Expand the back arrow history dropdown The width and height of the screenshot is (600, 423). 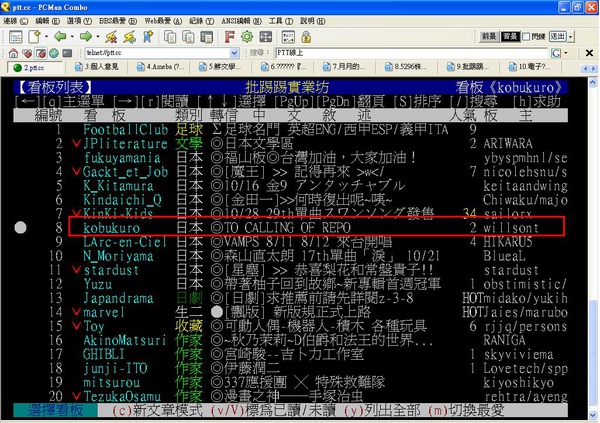(x=72, y=37)
